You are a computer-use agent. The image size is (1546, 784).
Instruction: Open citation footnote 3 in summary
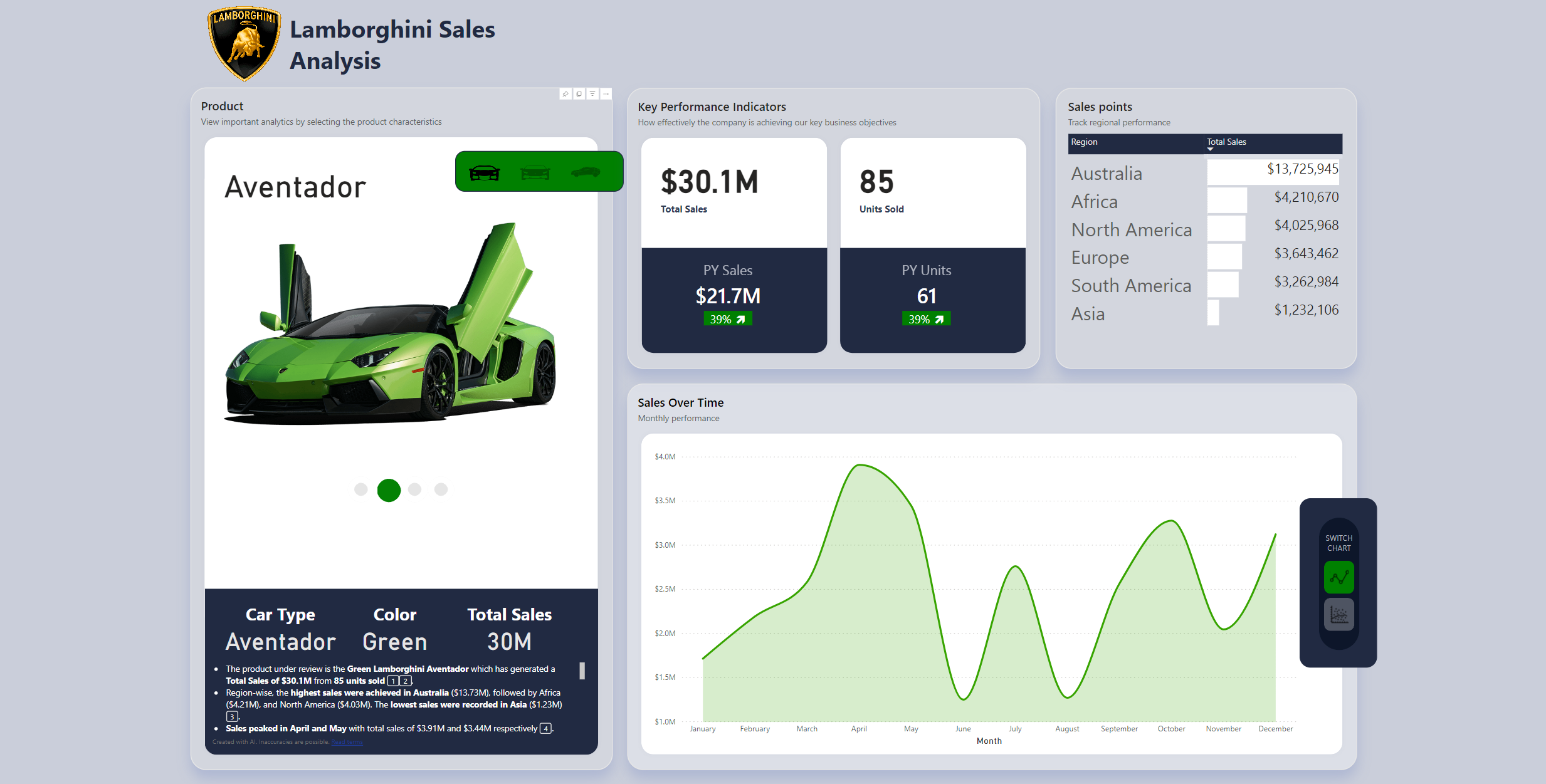tap(232, 716)
